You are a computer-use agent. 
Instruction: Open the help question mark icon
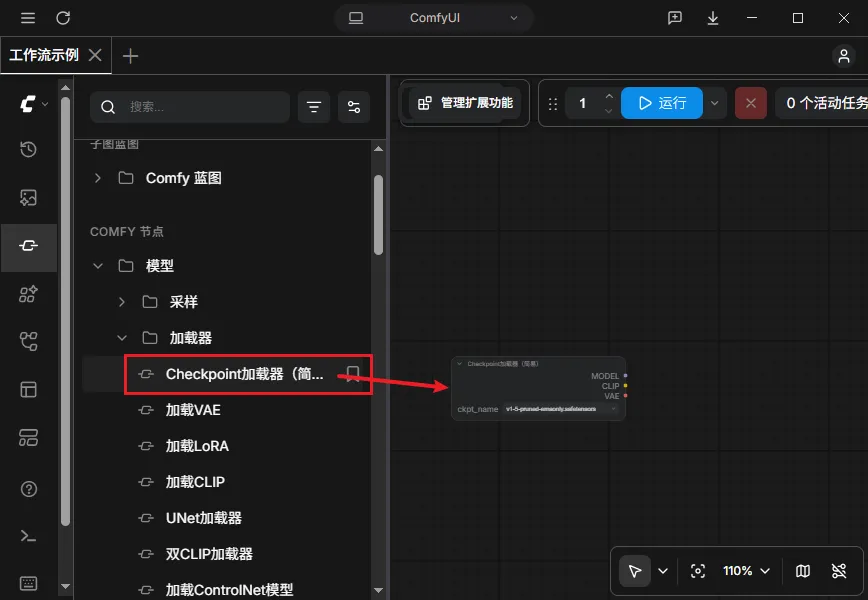(28, 489)
